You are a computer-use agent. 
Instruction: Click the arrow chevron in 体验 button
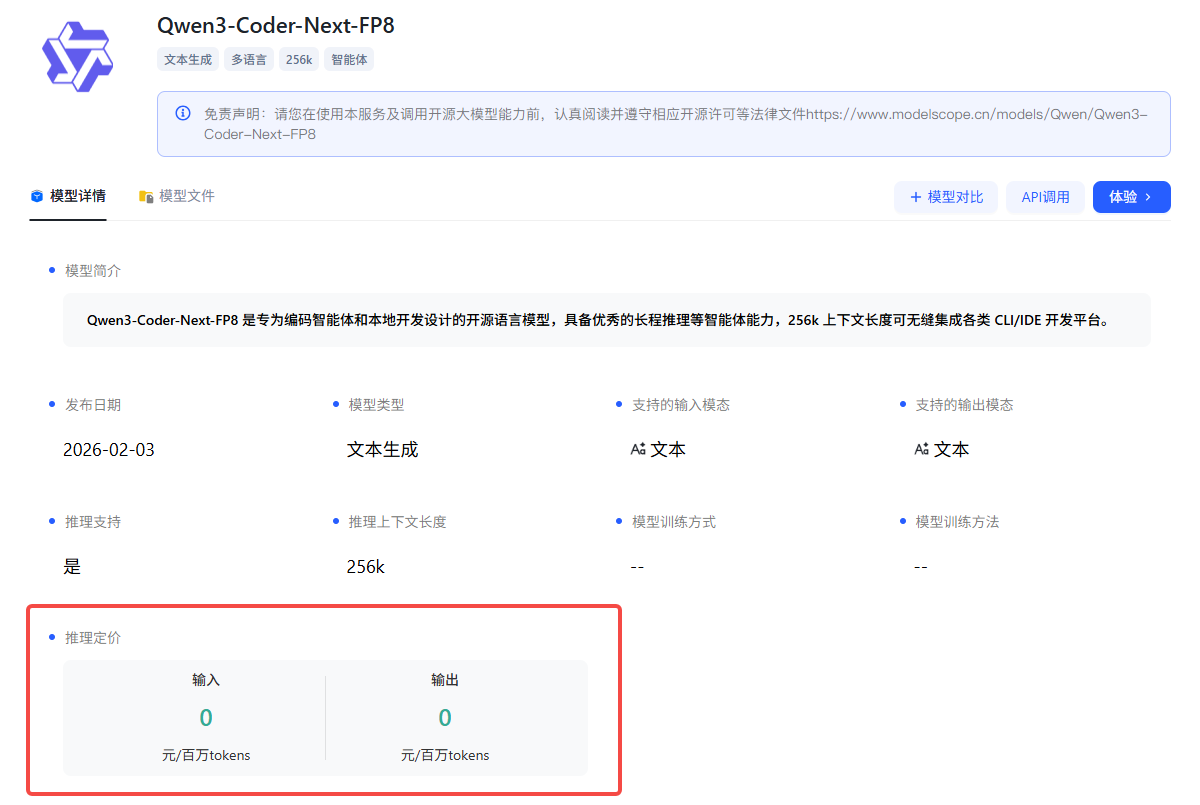[1148, 197]
